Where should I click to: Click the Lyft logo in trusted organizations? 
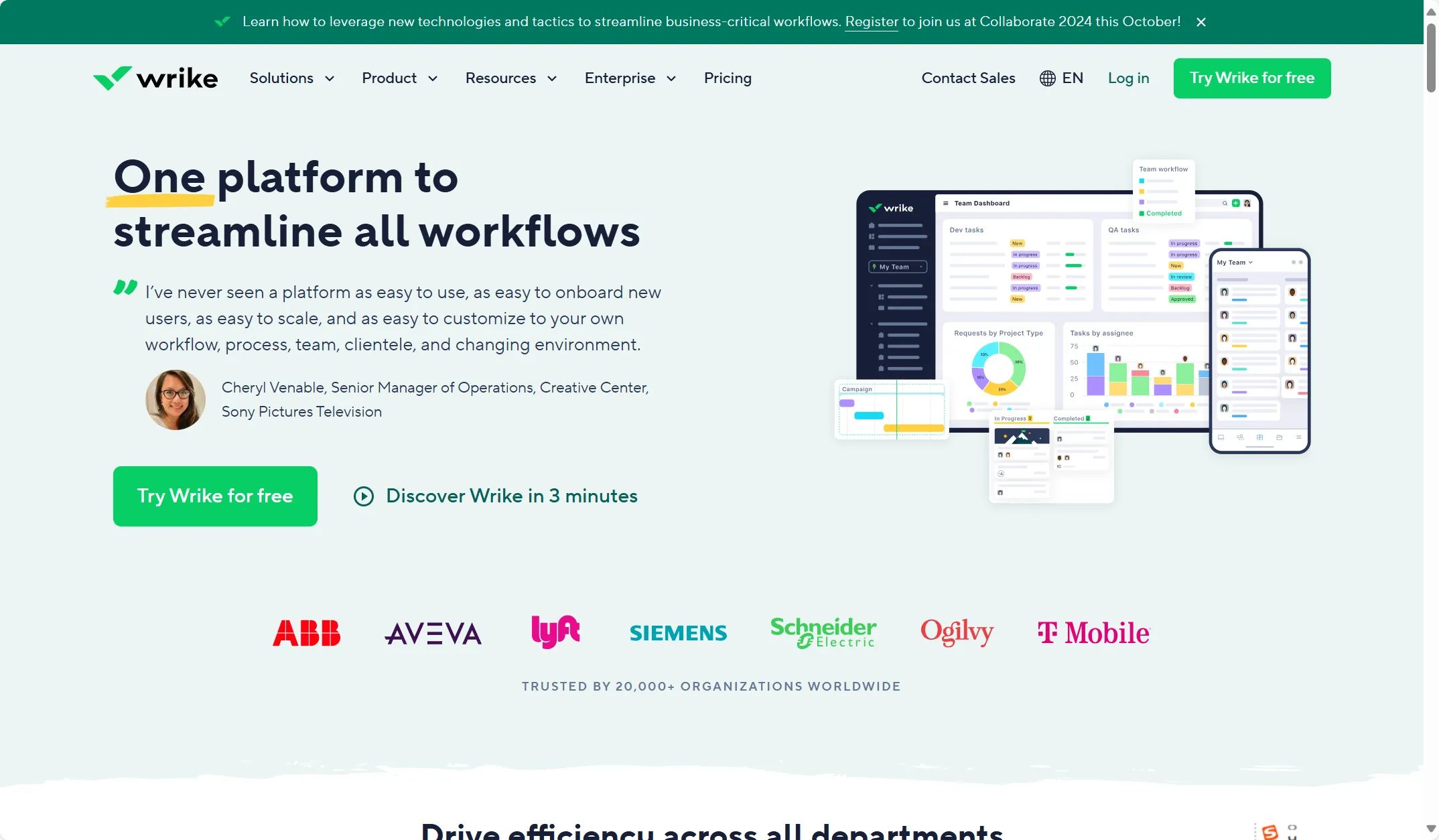point(555,632)
